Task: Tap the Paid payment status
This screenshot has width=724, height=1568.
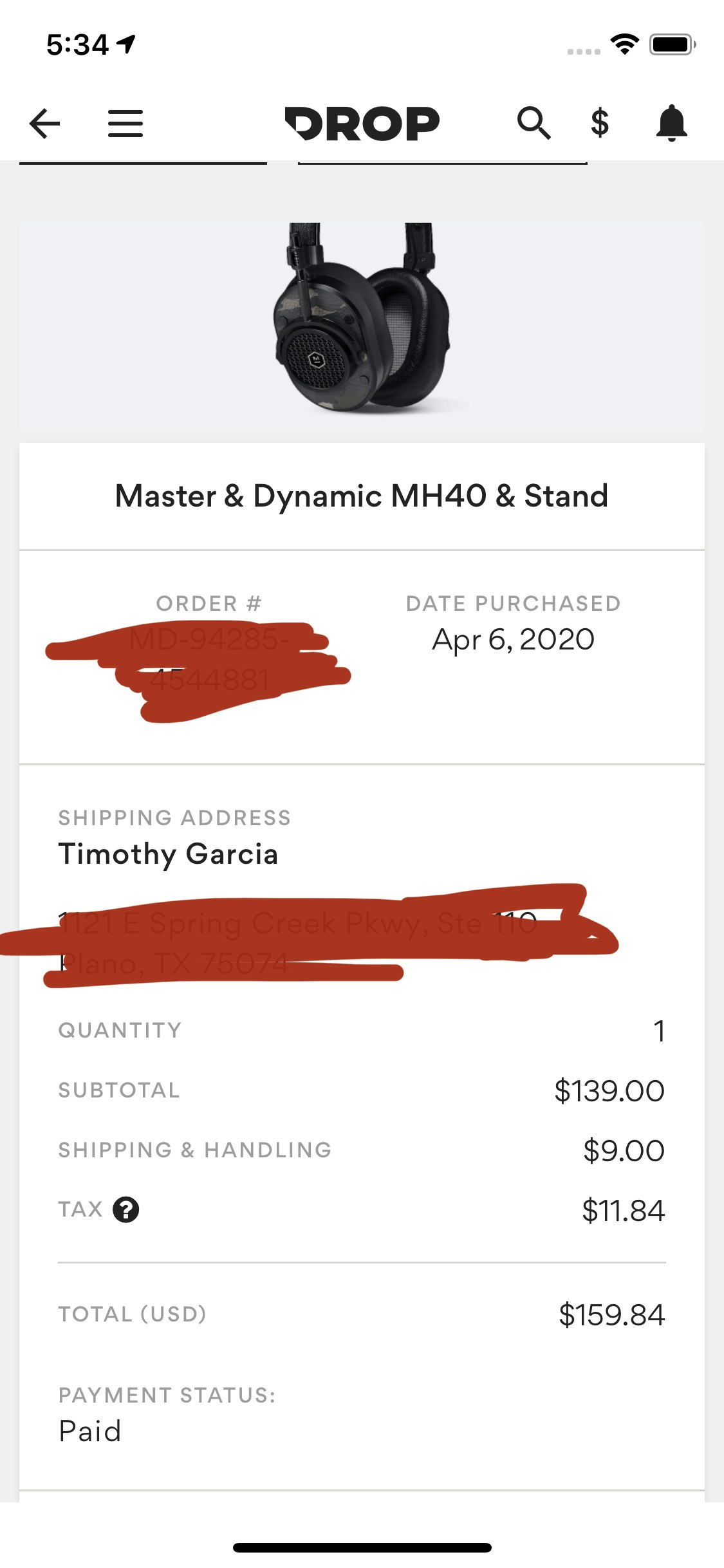Action: point(90,1431)
